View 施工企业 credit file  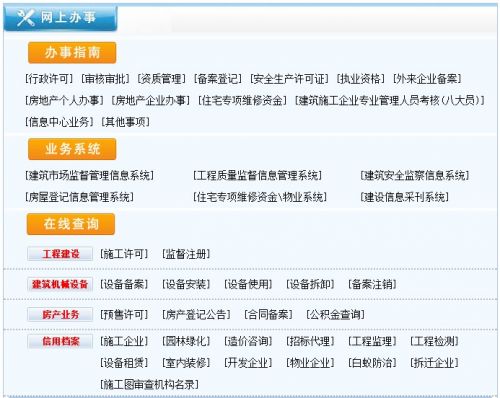point(124,341)
